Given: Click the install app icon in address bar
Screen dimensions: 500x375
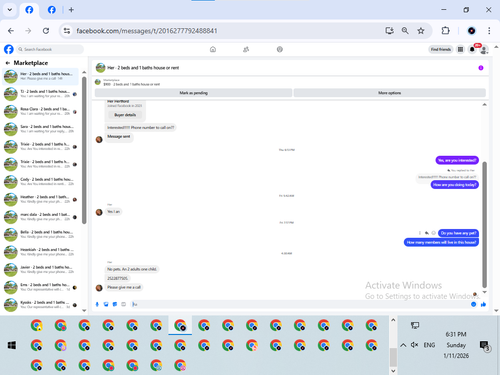Looking at the screenshot, I should tap(389, 31).
